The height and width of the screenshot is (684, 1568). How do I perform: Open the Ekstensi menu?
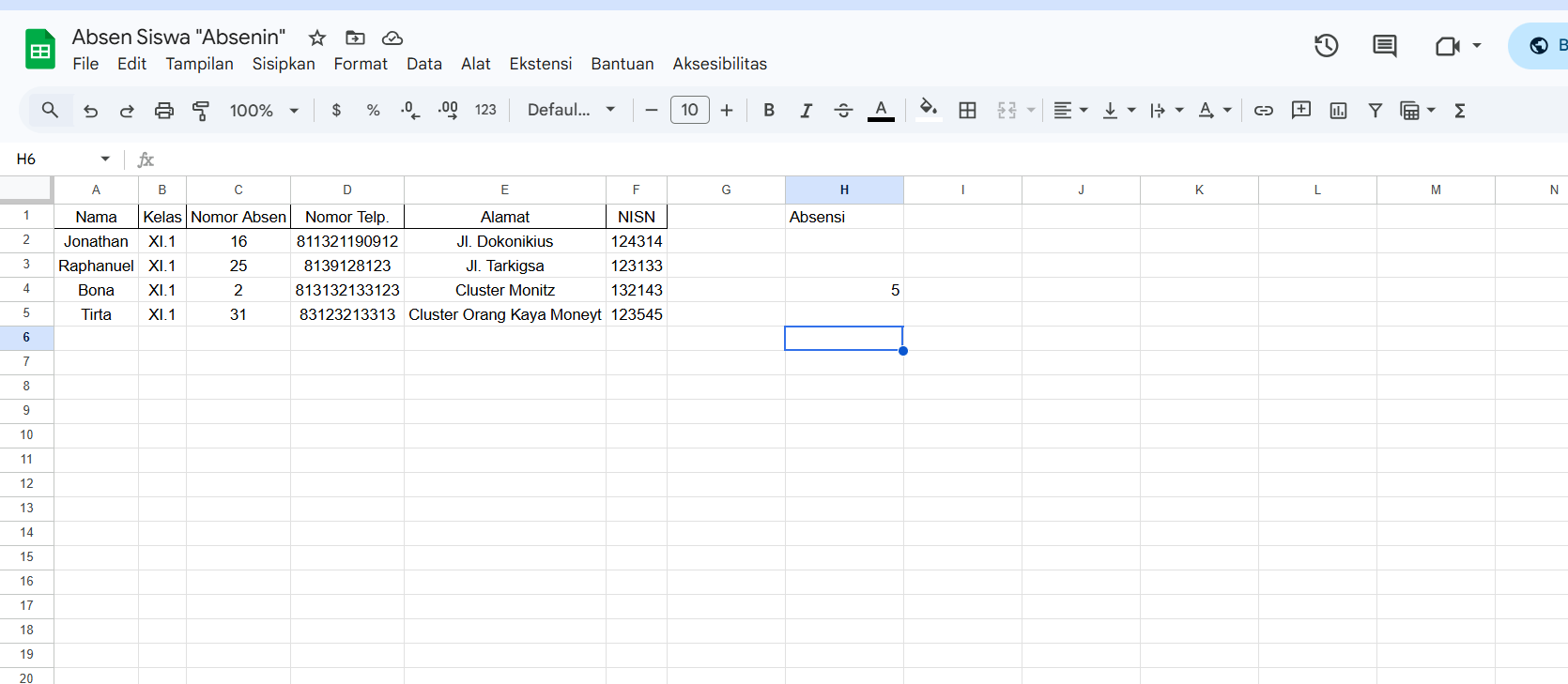[540, 64]
